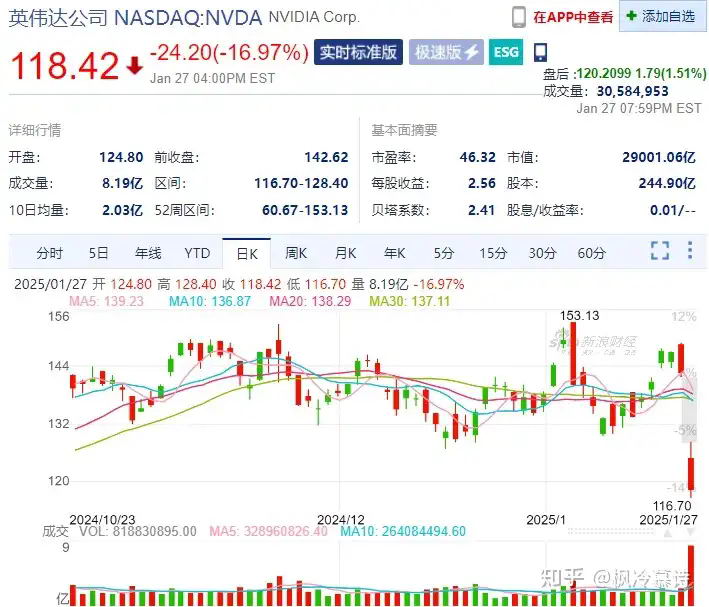Click the green plus in 添加自选
This screenshot has height=607, width=709.
coord(630,17)
